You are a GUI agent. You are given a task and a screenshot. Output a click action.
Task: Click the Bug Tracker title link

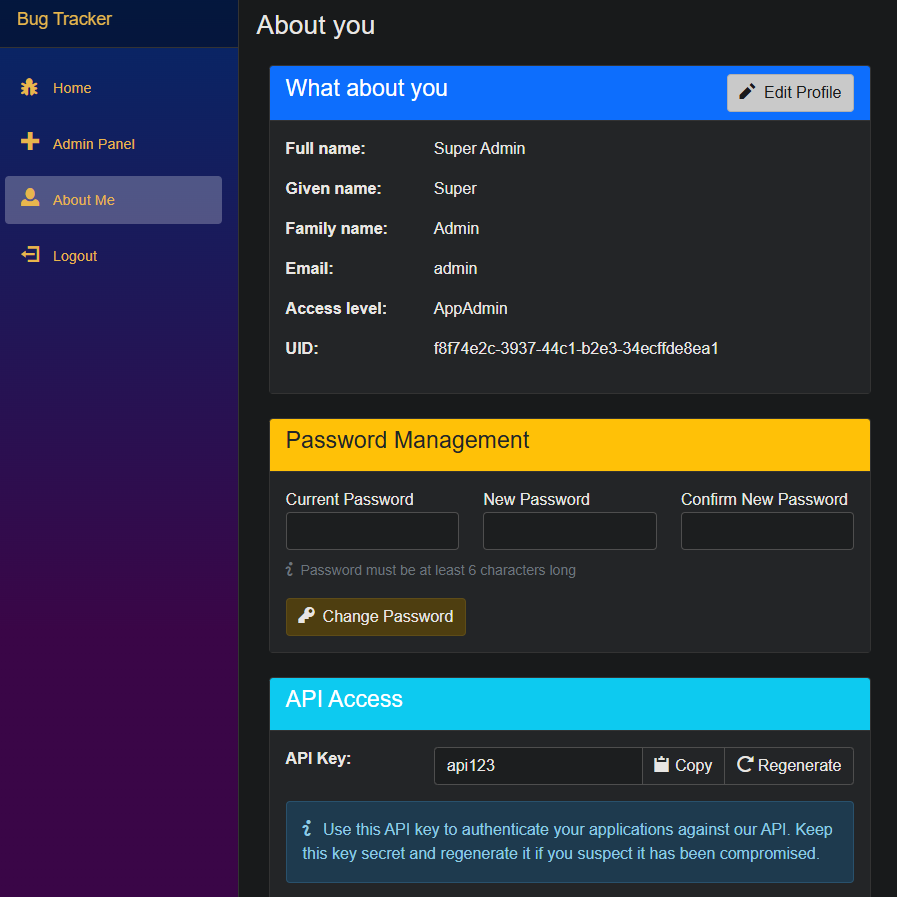pyautogui.click(x=64, y=19)
